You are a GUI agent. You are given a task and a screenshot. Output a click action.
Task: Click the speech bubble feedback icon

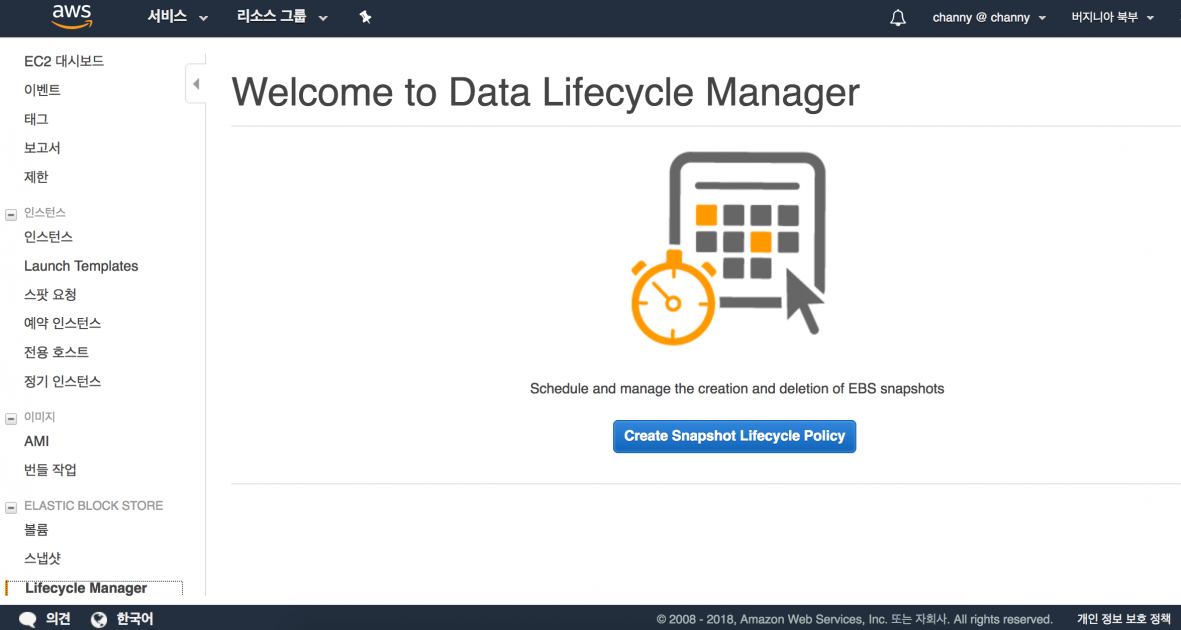28,619
